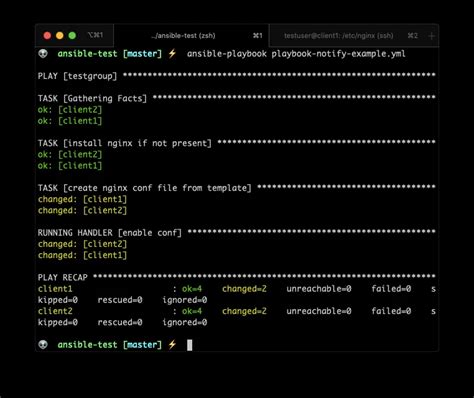This screenshot has width=474, height=398.
Task: Click the lightning bolt on the bottom prompt
Action: [172, 344]
